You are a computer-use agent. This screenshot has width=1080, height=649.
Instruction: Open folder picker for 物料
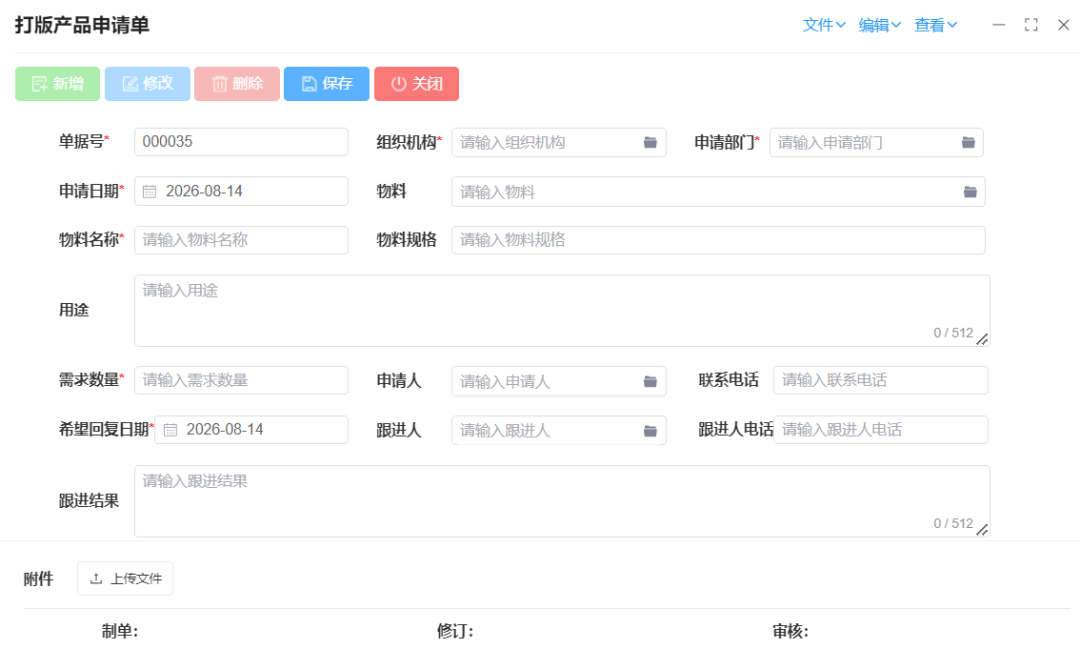click(970, 192)
